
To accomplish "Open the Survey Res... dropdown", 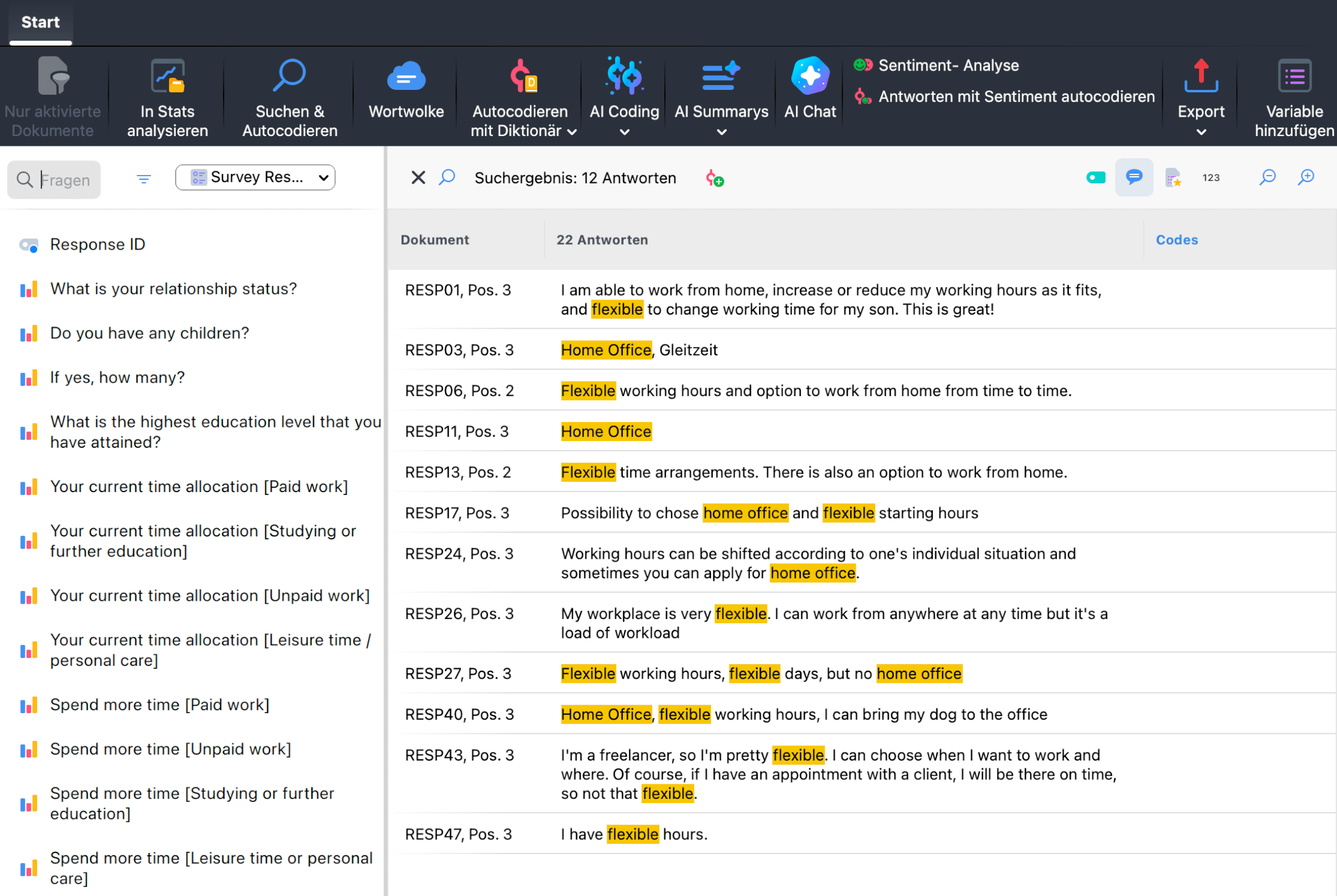I will (255, 177).
